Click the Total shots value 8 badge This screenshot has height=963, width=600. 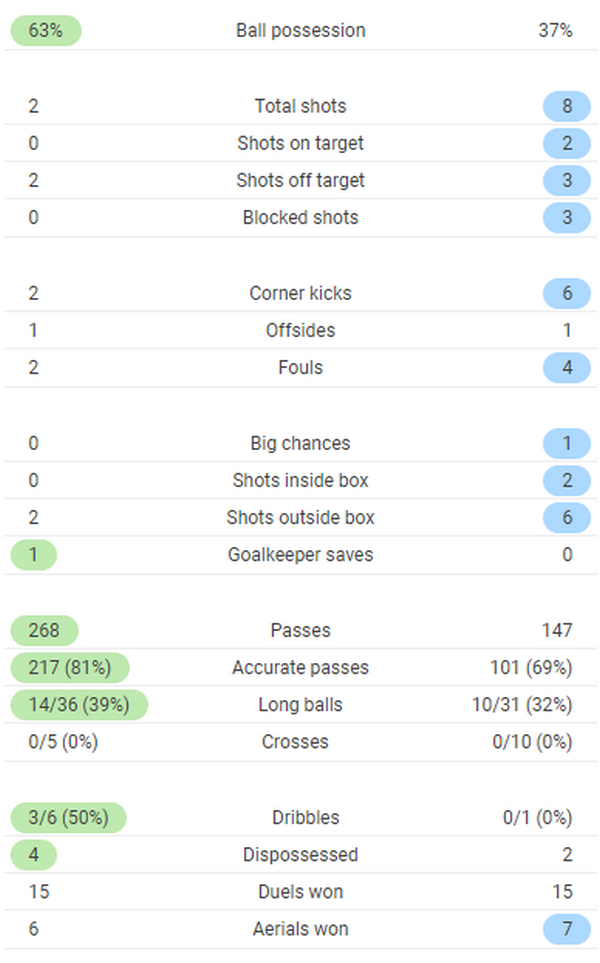click(567, 106)
